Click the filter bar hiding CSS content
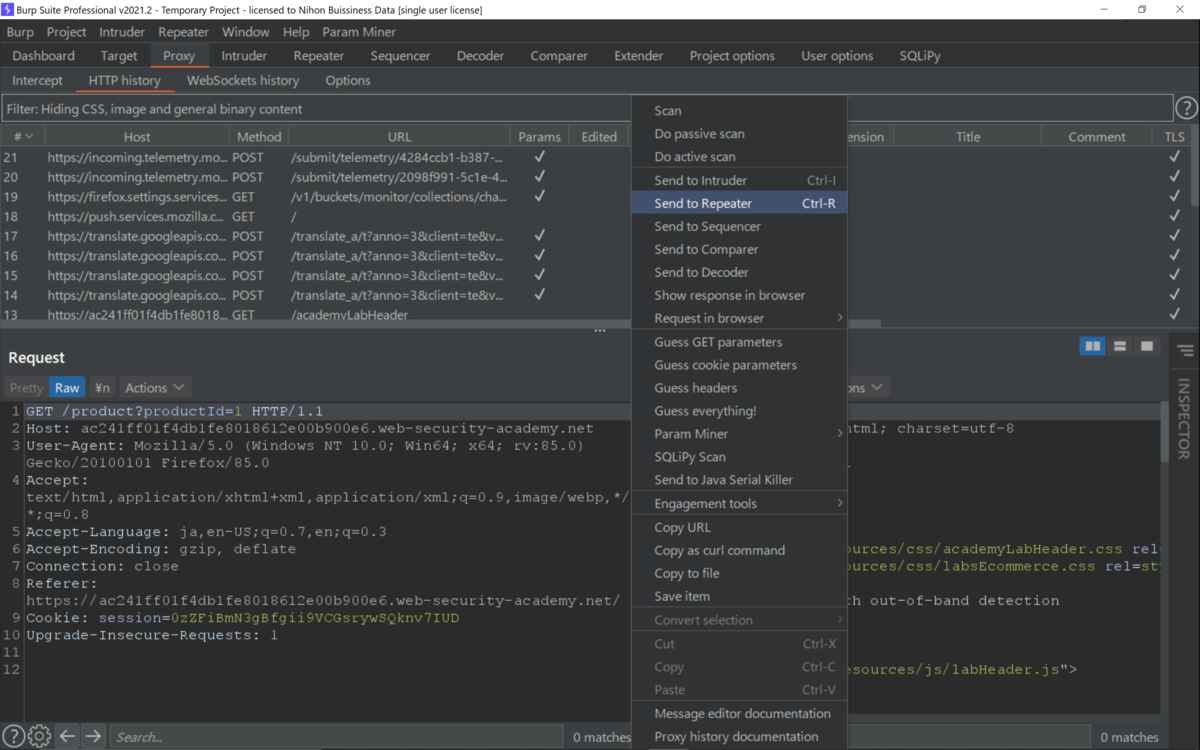Image resolution: width=1200 pixels, height=750 pixels. [x=588, y=108]
